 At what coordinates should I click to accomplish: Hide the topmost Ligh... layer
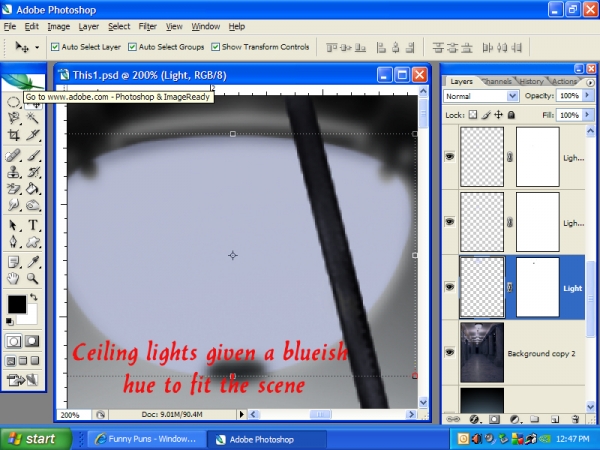pyautogui.click(x=450, y=157)
